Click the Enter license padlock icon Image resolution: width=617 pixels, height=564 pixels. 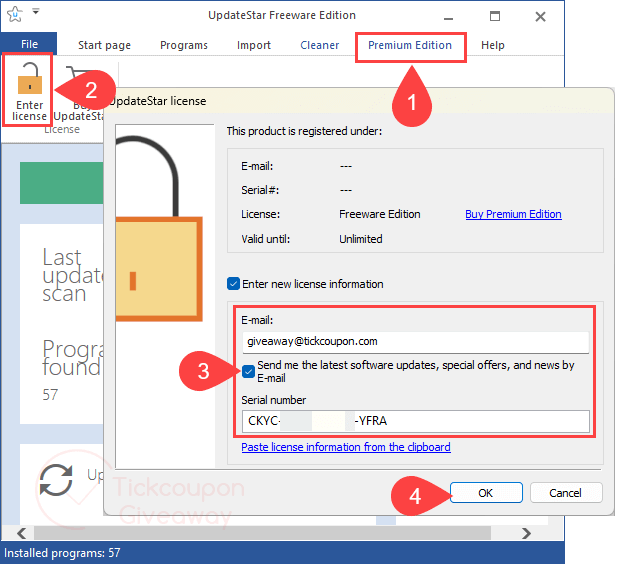tap(30, 79)
